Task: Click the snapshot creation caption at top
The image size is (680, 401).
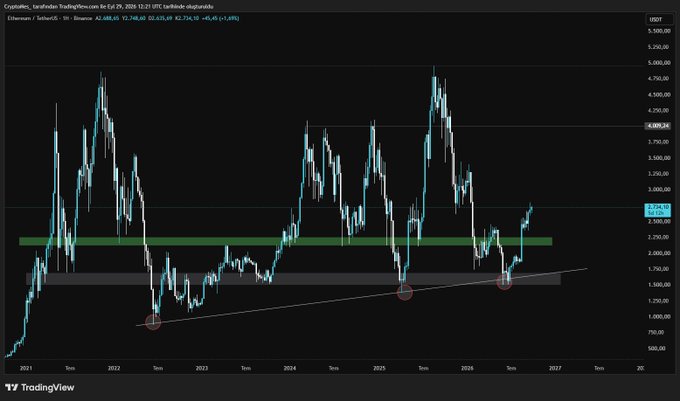Action: (x=108, y=7)
